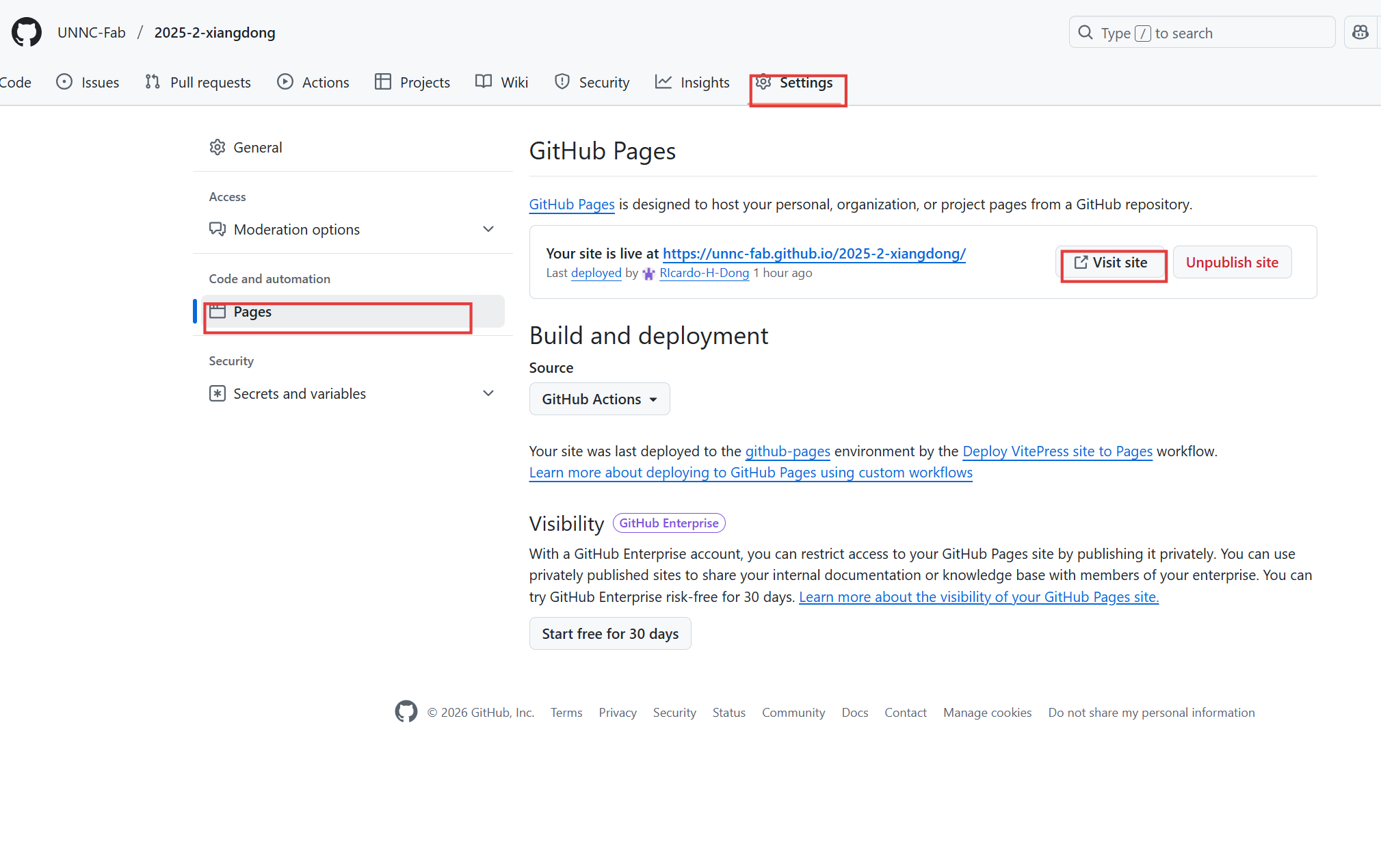Click the Unpublish site button
The width and height of the screenshot is (1381, 868).
[1232, 263]
